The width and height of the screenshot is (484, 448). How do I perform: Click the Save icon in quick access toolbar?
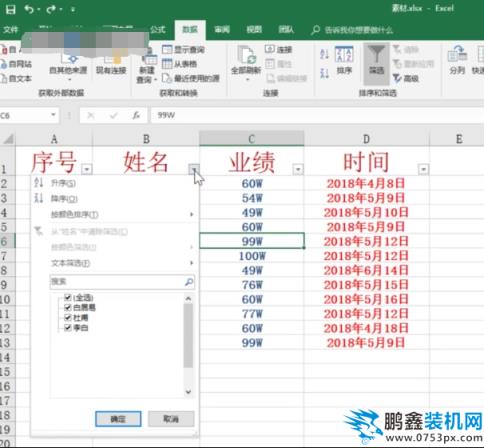10,9
